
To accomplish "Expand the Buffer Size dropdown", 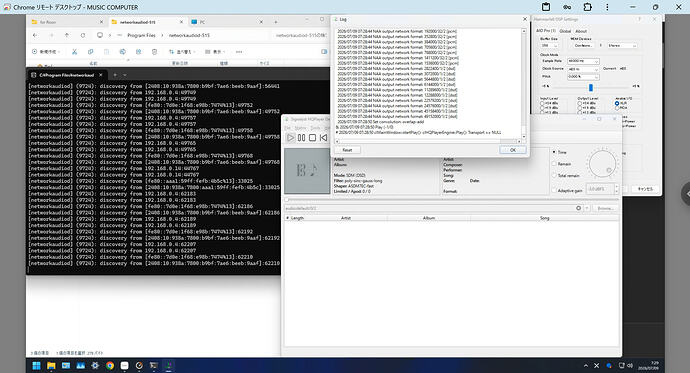I will 549,46.
